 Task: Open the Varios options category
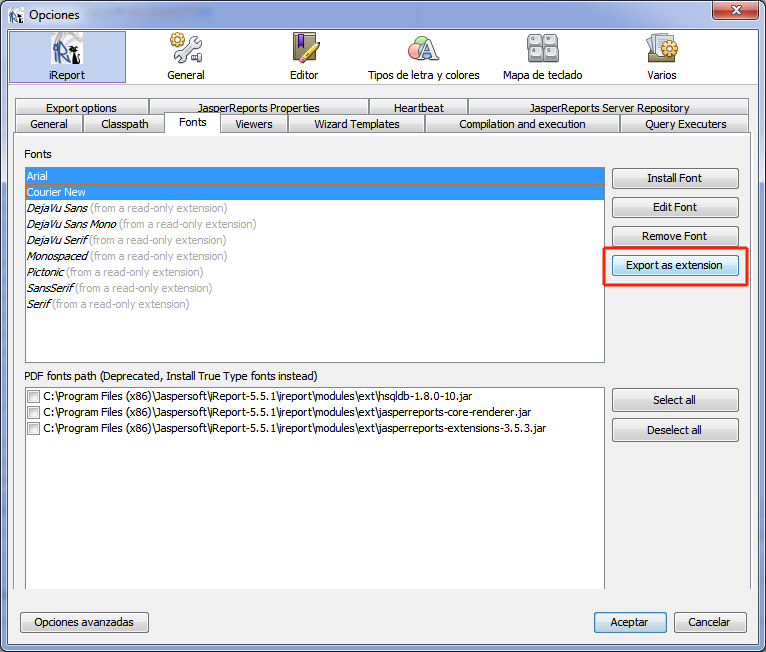tap(661, 57)
